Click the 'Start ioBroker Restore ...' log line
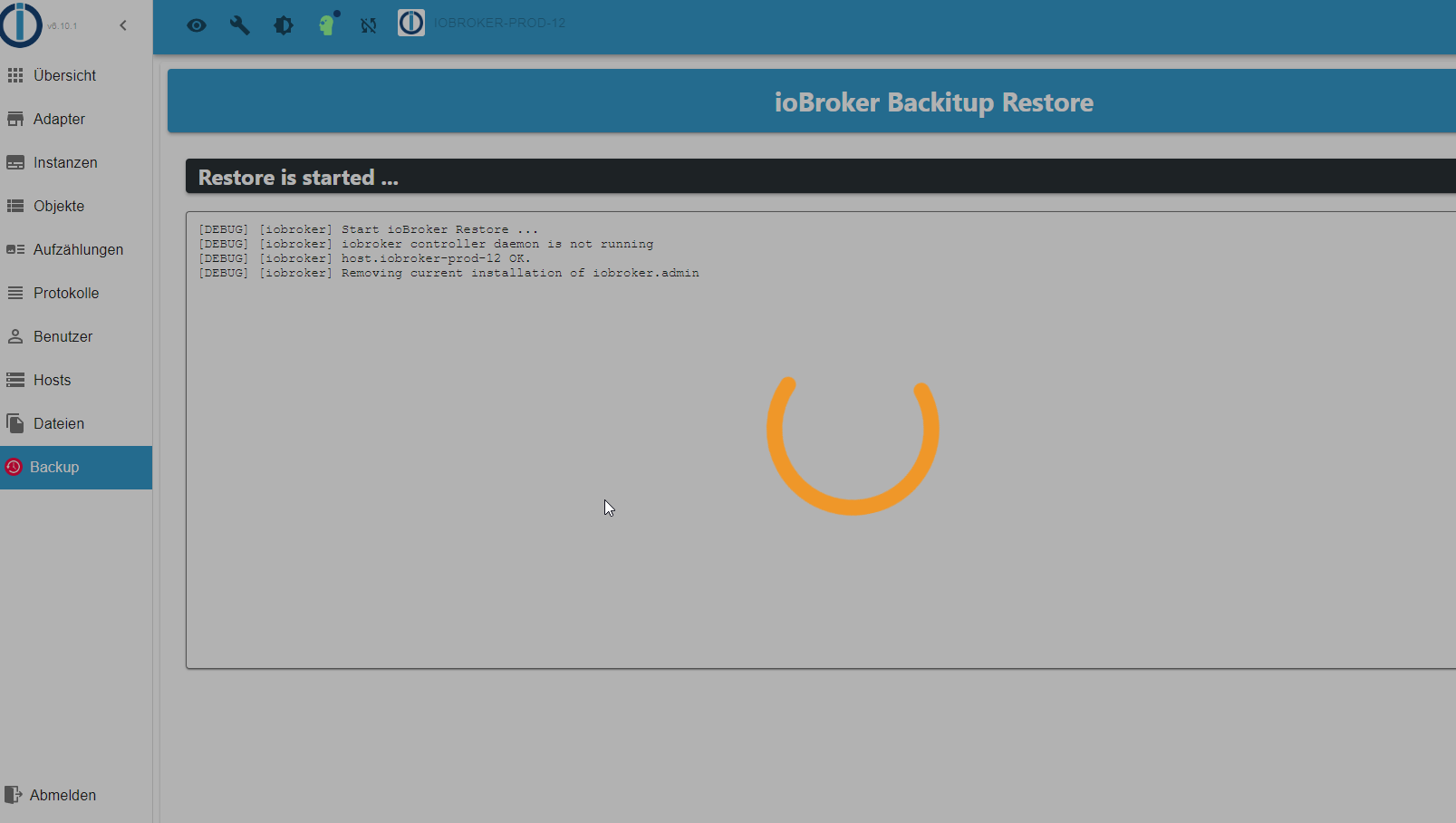This screenshot has width=1456, height=823. [x=369, y=229]
